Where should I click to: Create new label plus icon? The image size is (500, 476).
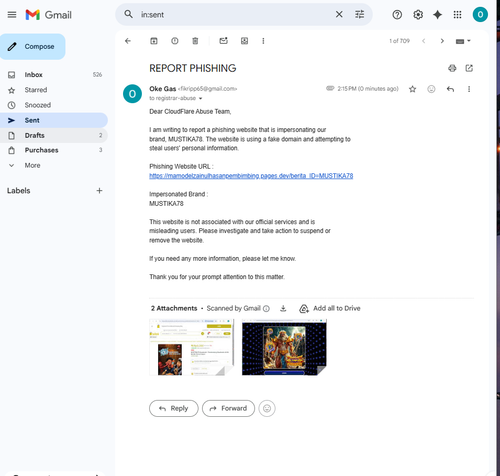(99, 191)
